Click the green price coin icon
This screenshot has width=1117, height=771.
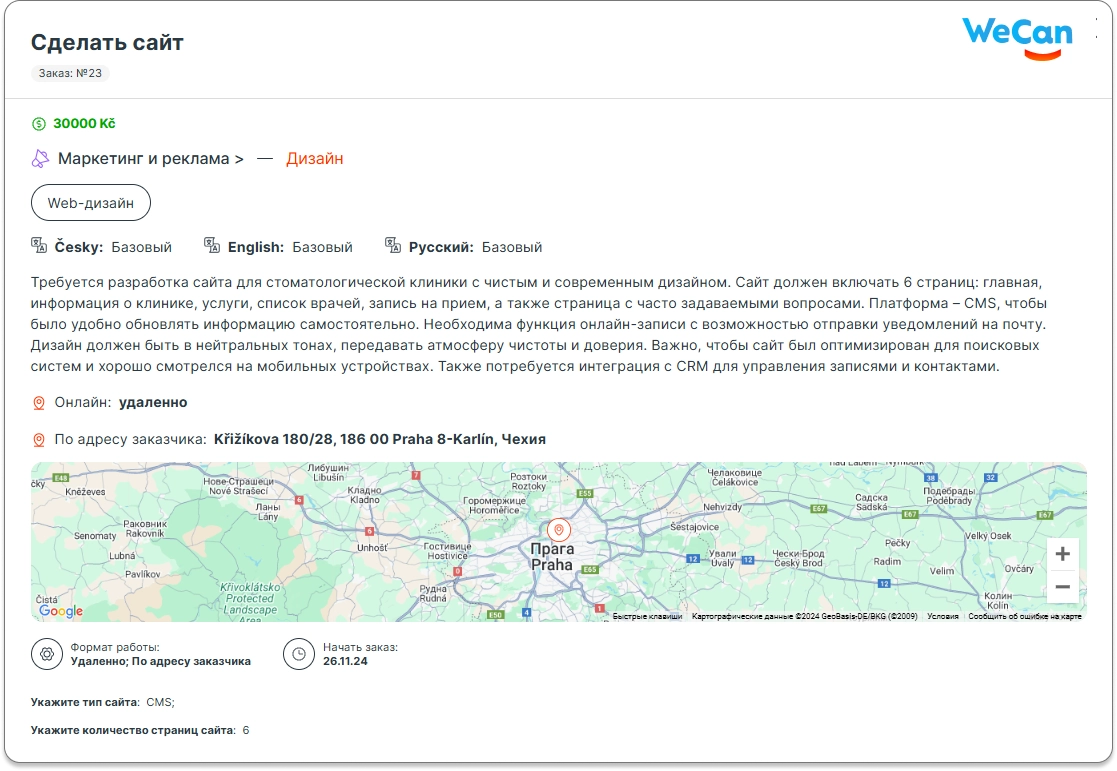(x=39, y=124)
